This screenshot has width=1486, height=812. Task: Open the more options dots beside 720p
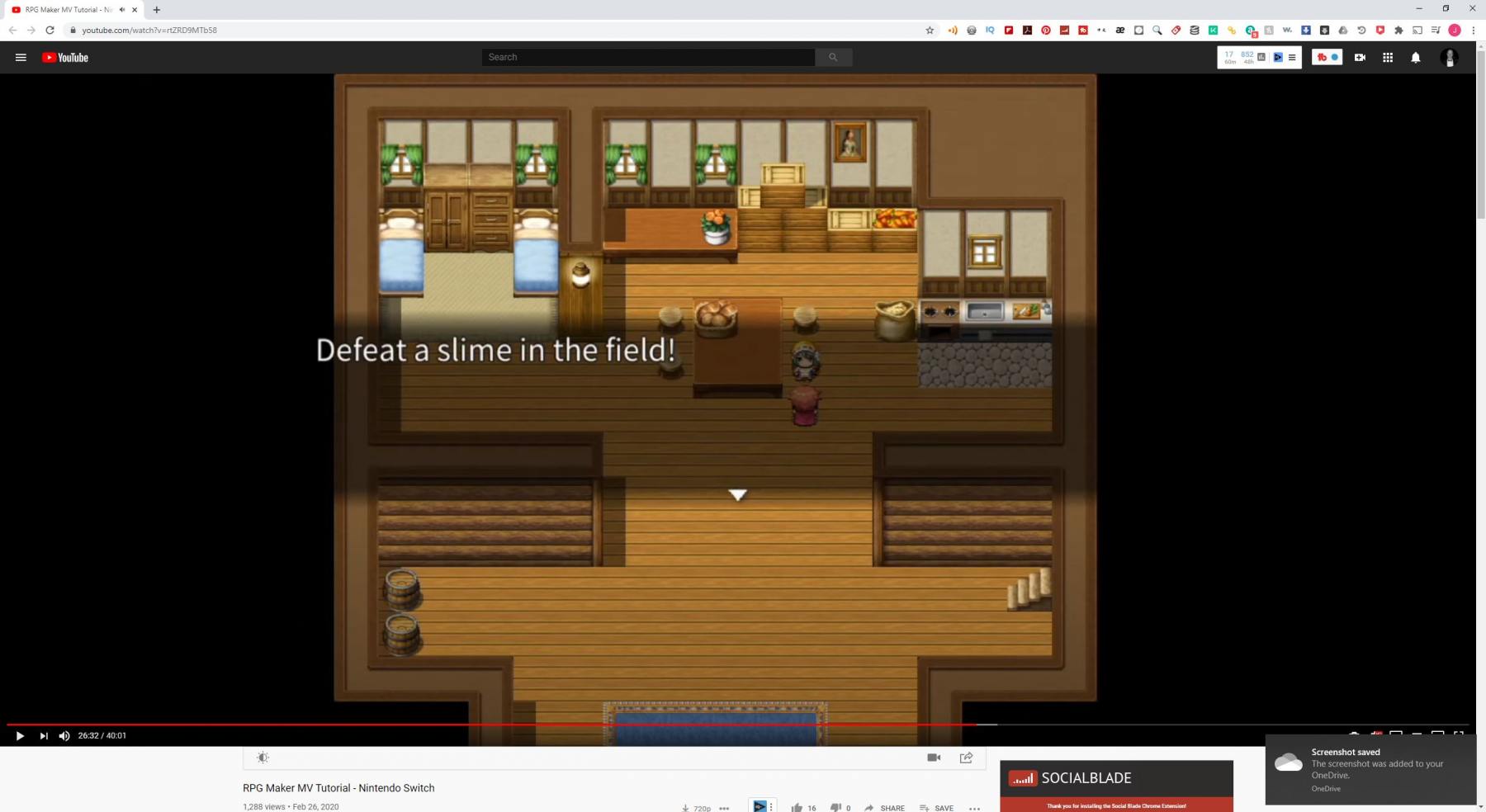pyautogui.click(x=724, y=808)
